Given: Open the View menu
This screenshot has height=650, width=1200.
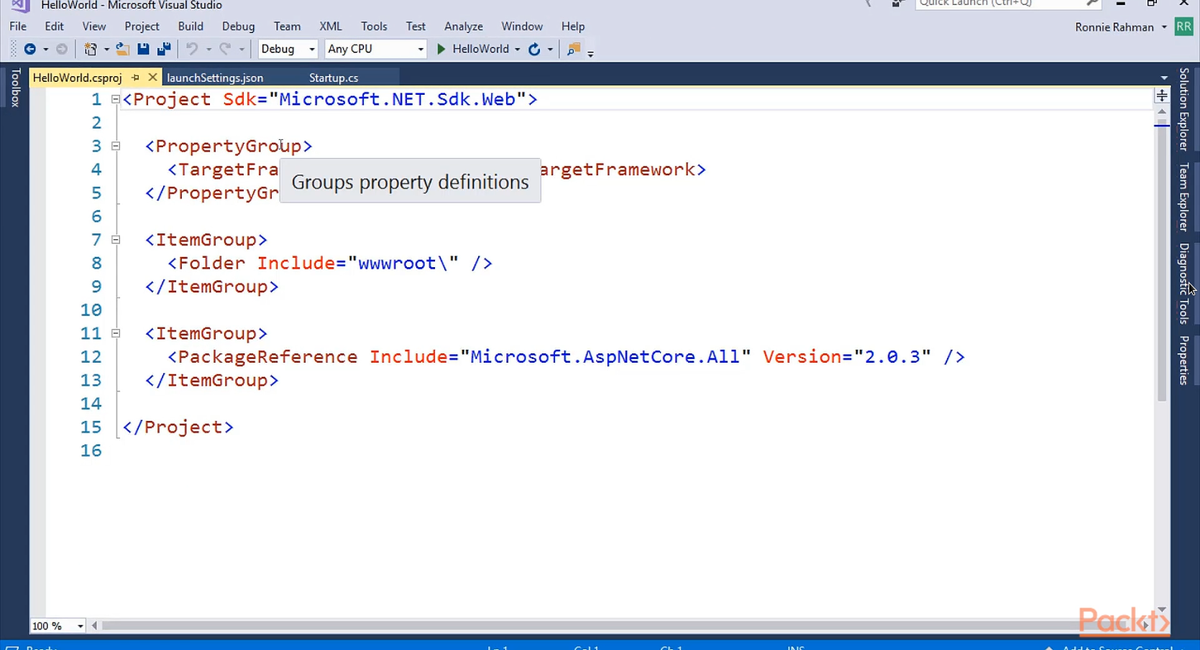Looking at the screenshot, I should point(94,26).
